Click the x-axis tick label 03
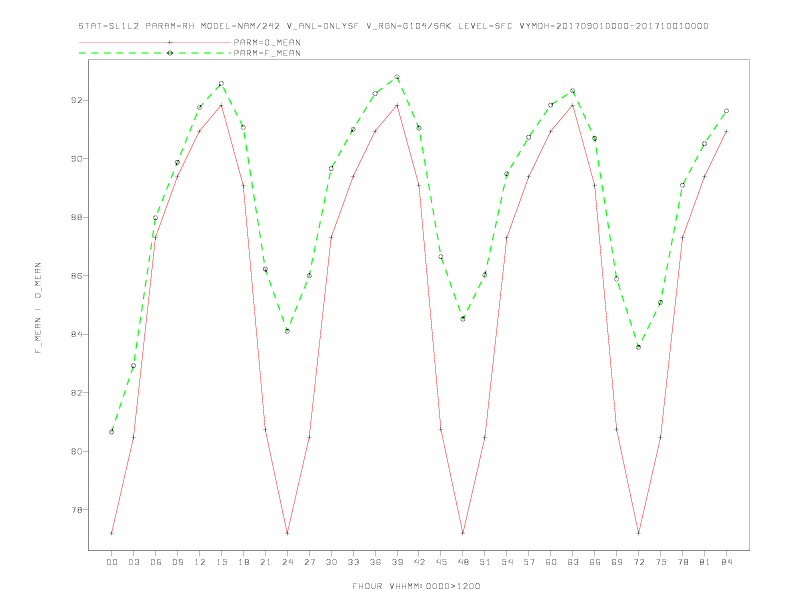 click(x=133, y=562)
